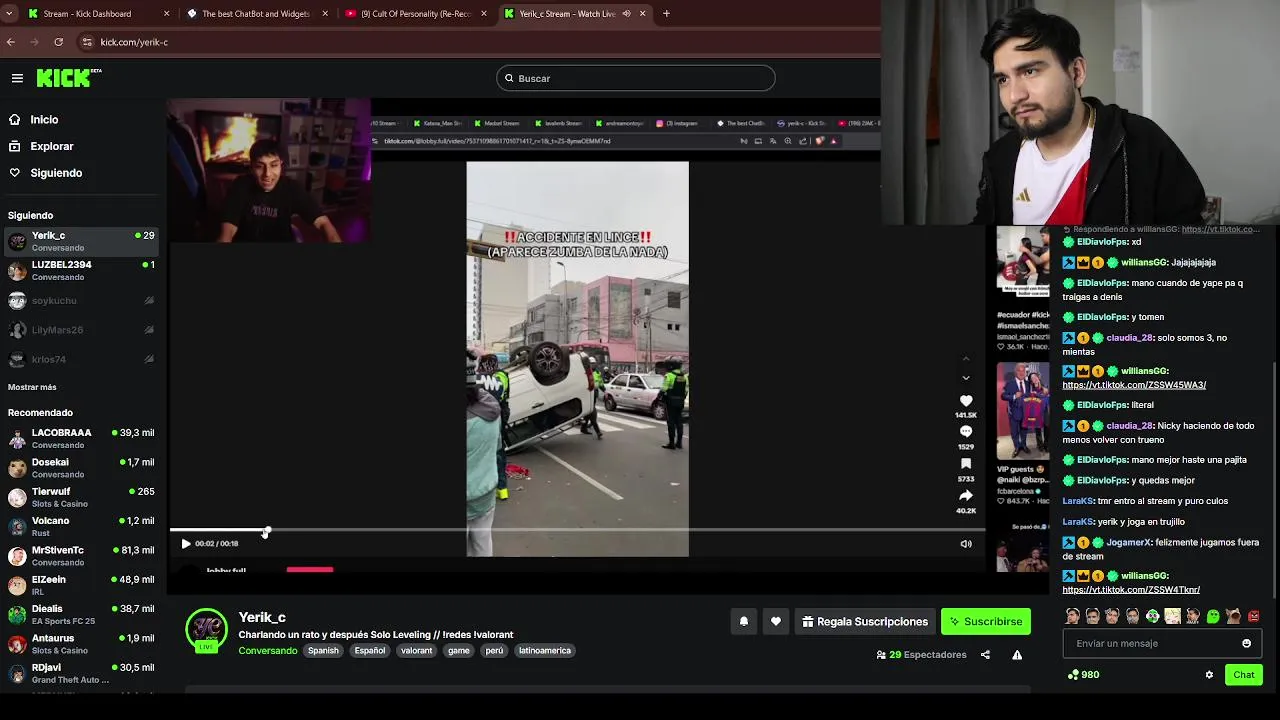1280x720 pixels.
Task: Select the Yerik_c Stream browser tab
Action: 574,14
